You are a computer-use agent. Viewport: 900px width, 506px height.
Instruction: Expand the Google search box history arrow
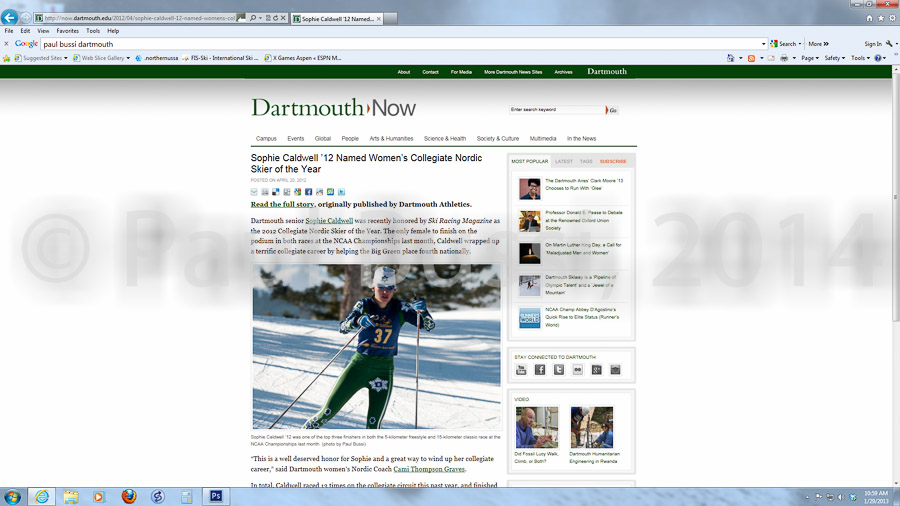tap(763, 44)
